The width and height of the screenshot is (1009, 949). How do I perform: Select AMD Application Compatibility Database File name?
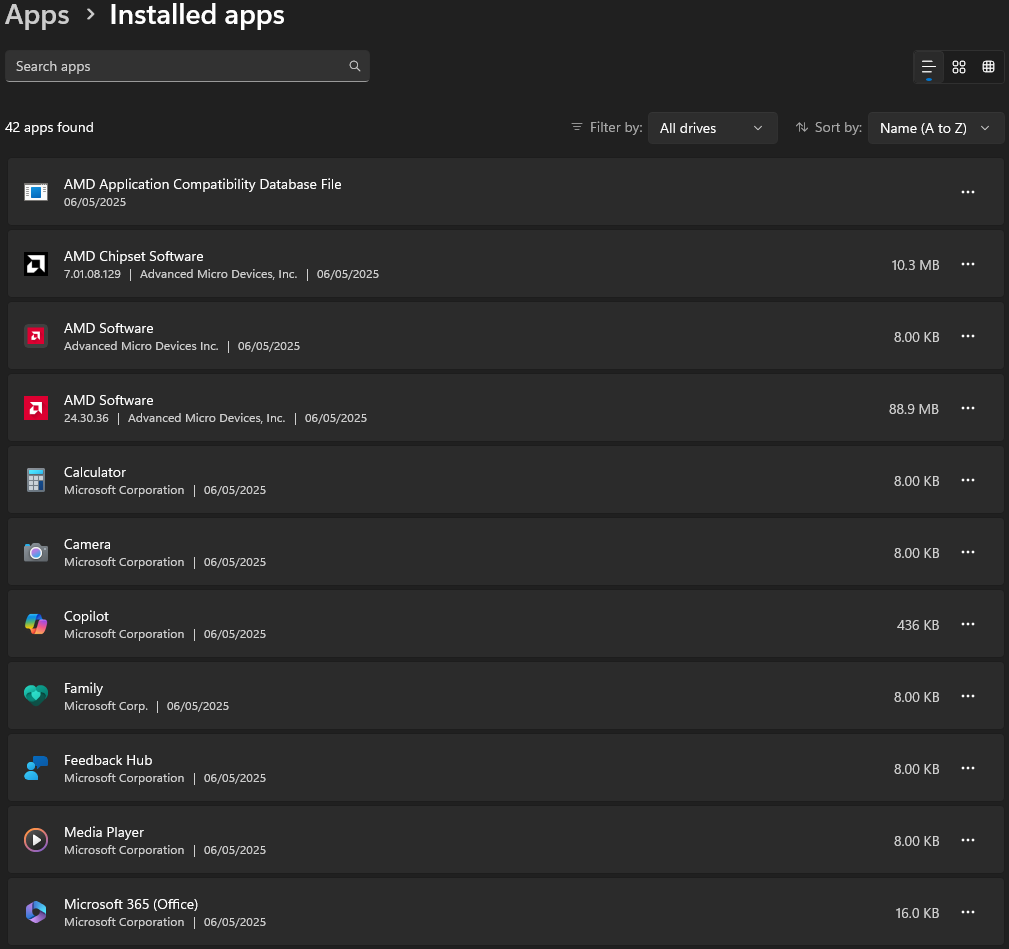pos(202,184)
